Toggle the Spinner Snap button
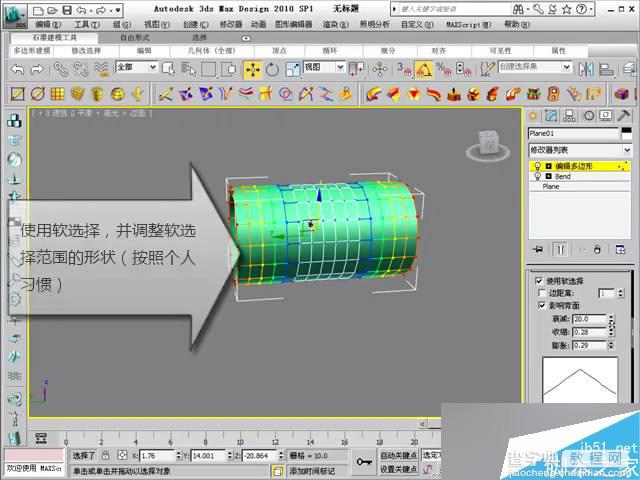Viewport: 640px width, 480px height. pos(464,70)
